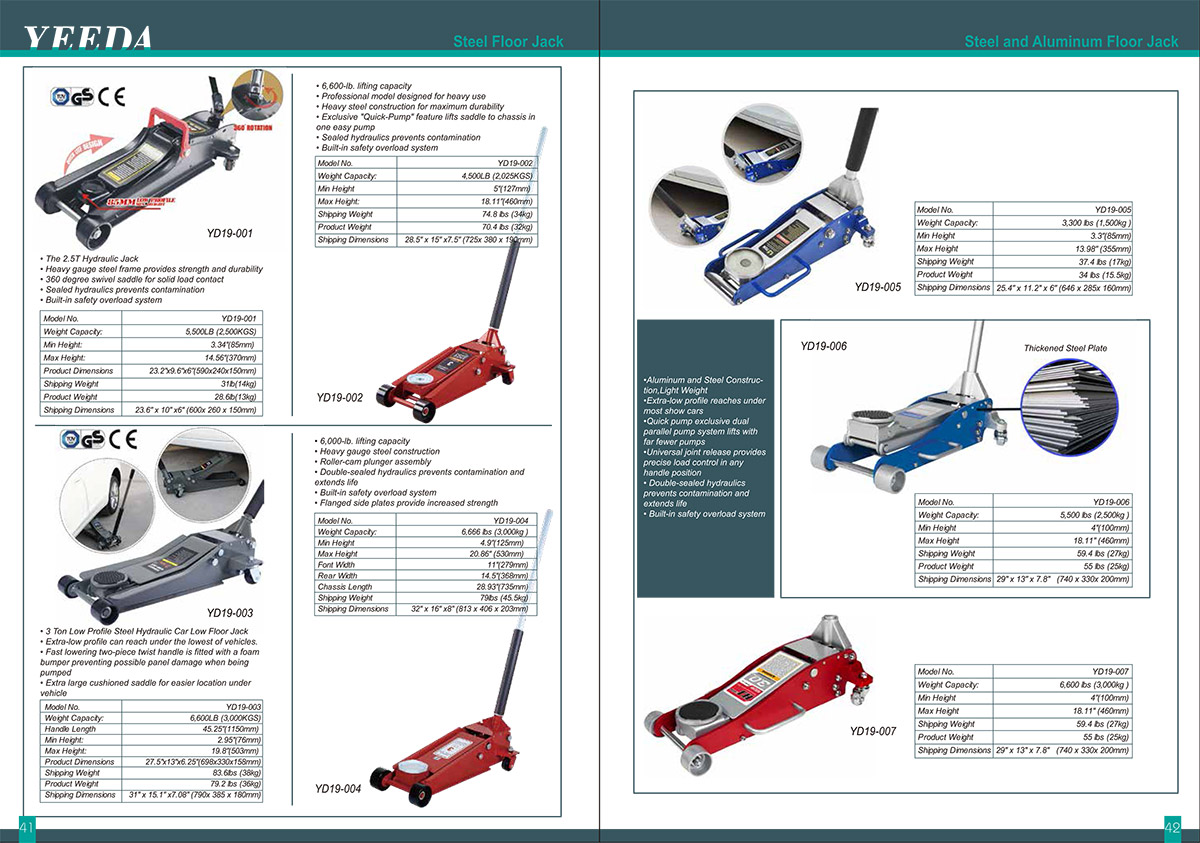Click the GS CE mark above the YD19-003 jack
Viewport: 1200px width, 843px height.
tap(100, 439)
